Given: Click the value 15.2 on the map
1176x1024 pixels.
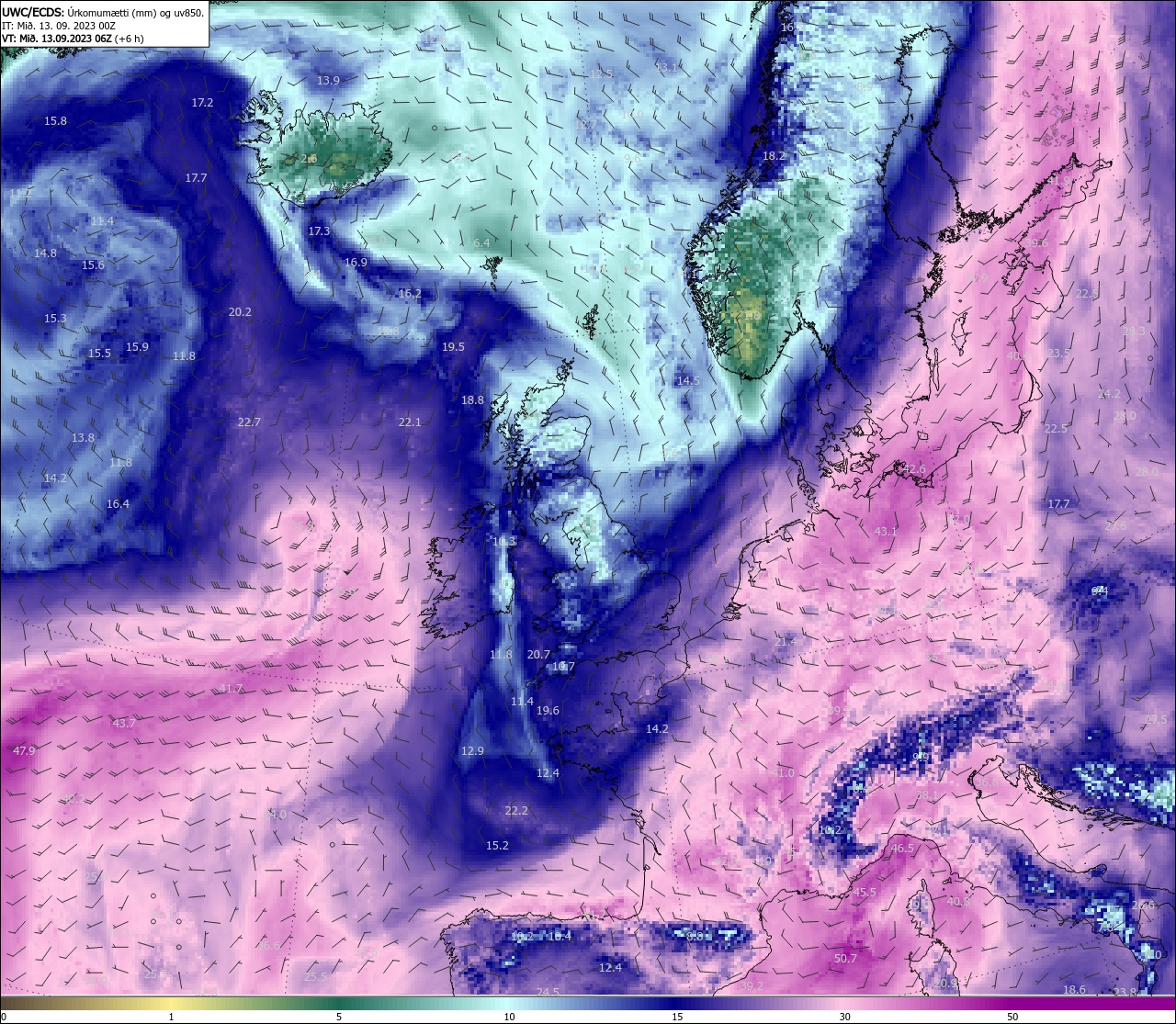Looking at the screenshot, I should (497, 846).
